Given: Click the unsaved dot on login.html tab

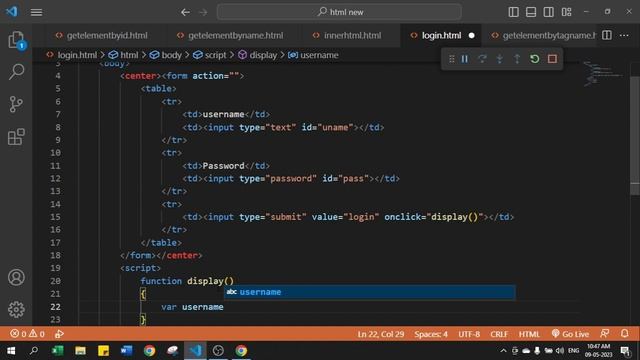Looking at the screenshot, I should coord(471,36).
